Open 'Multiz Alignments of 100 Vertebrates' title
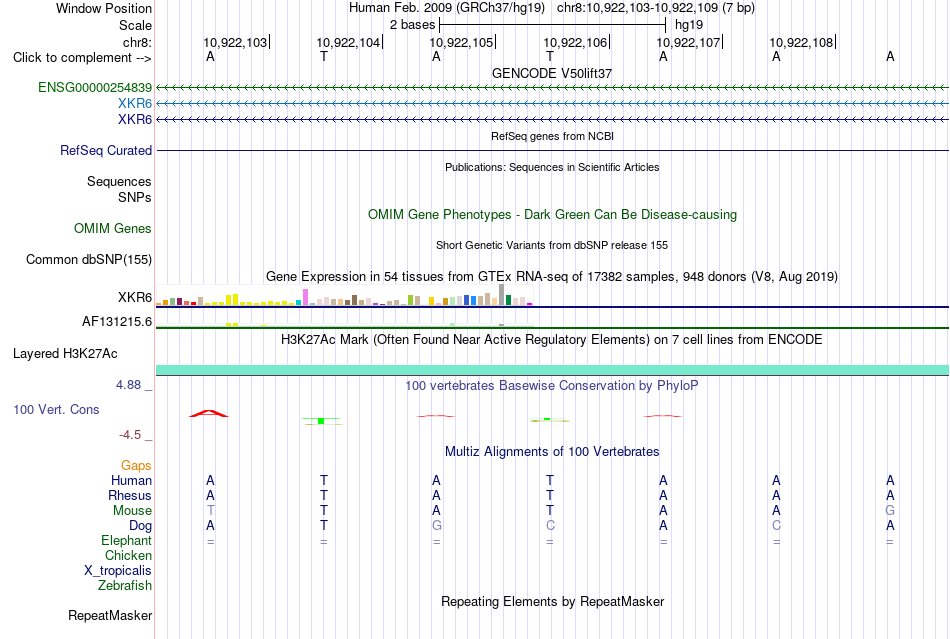 tap(552, 451)
